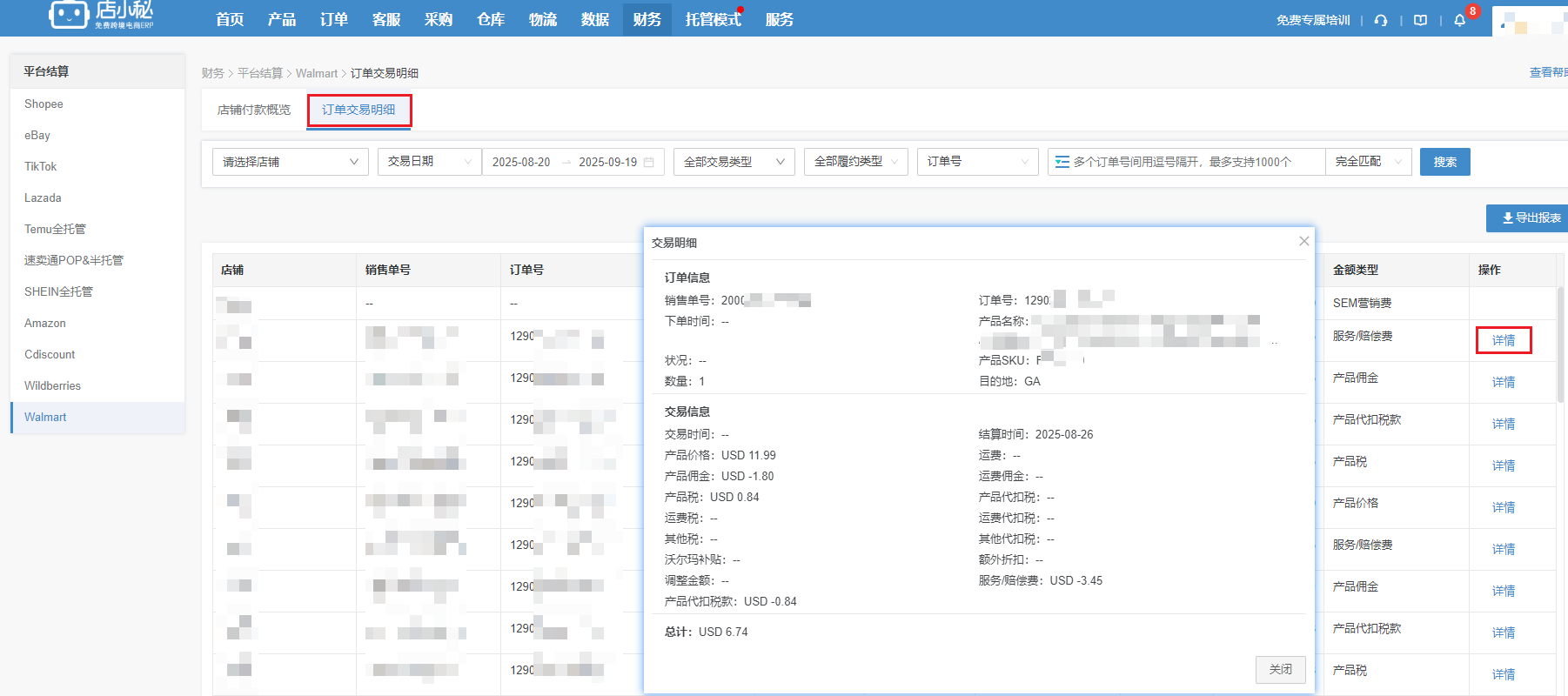The image size is (1568, 696).
Task: Open customer service headset icon
Action: click(1381, 20)
